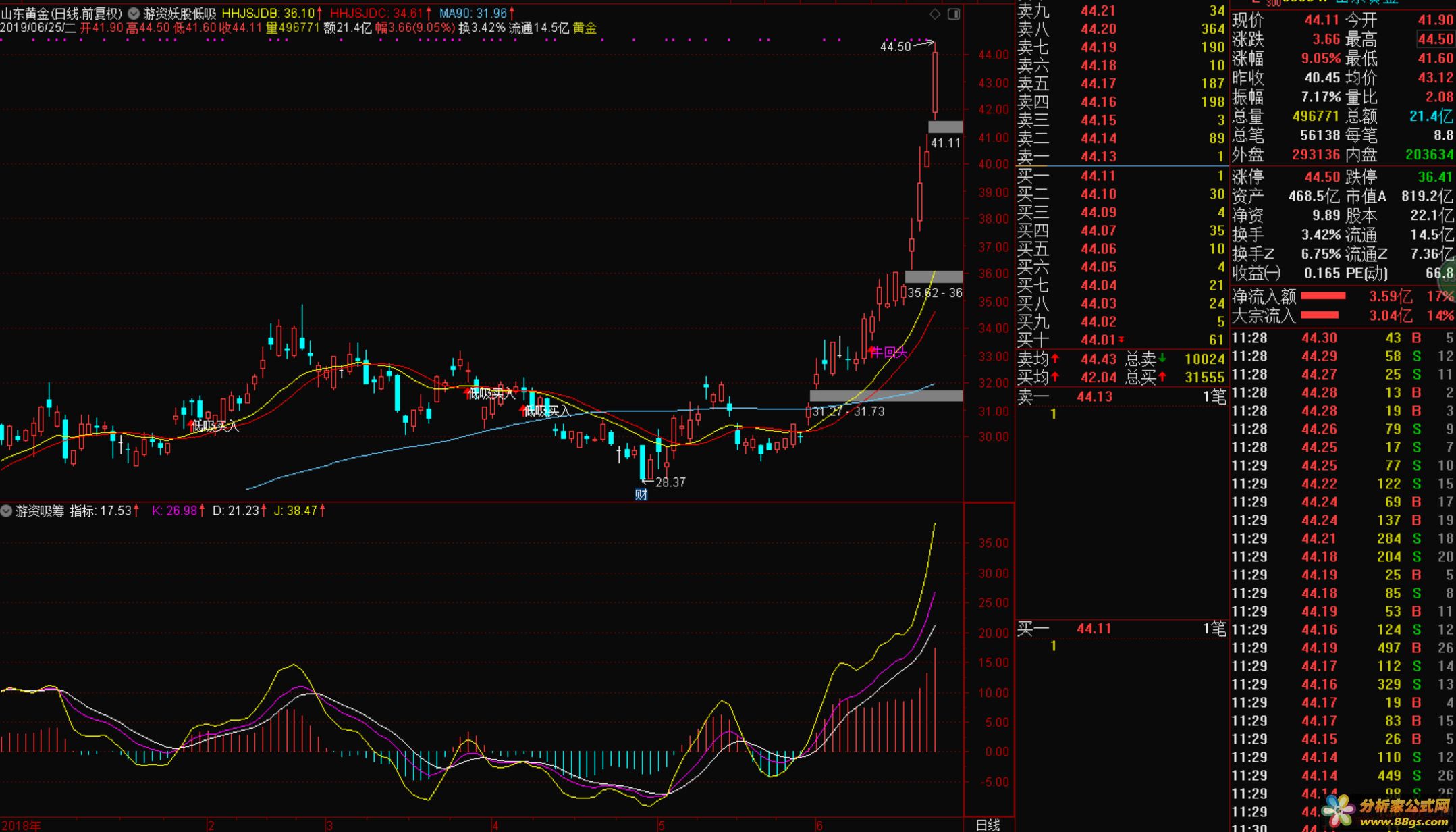
Task: Click the 卖均 44.43 average sell row
Action: [1067, 359]
